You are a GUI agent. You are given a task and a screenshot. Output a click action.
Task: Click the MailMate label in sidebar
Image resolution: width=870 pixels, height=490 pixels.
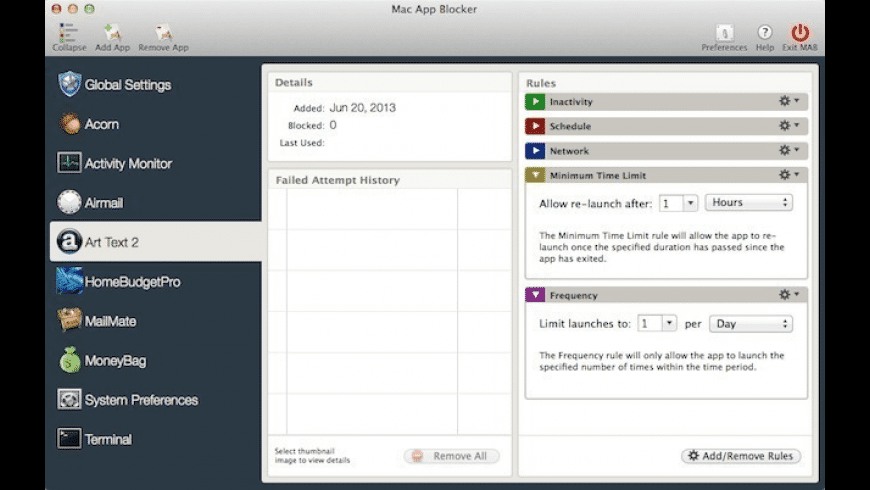pyautogui.click(x=110, y=321)
